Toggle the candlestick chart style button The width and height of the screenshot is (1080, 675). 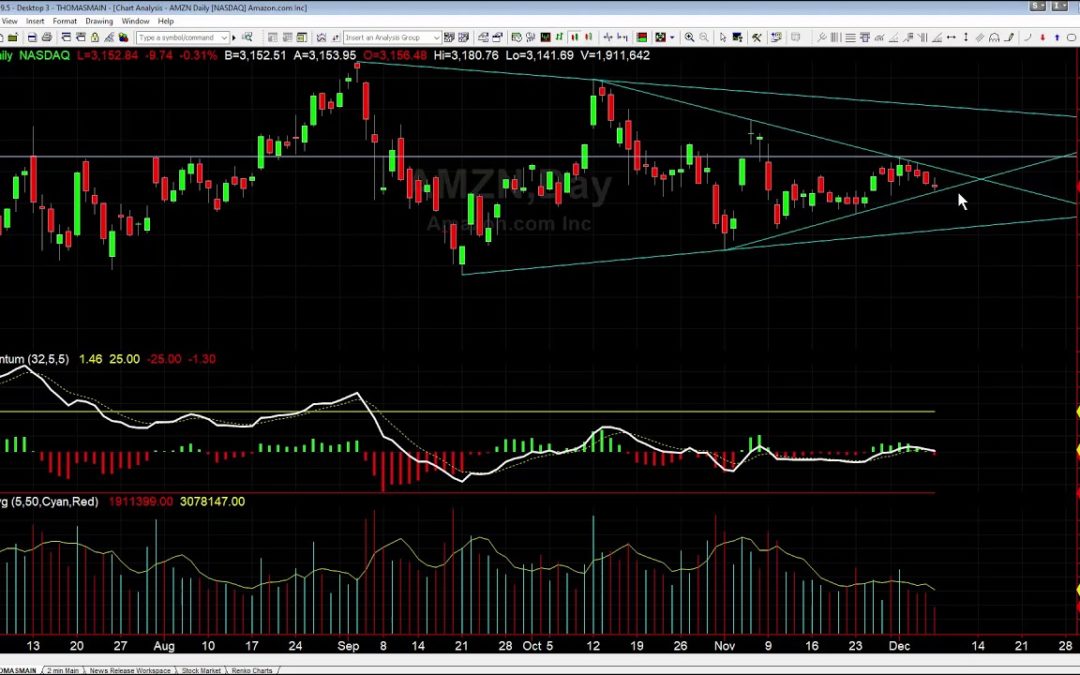point(575,37)
